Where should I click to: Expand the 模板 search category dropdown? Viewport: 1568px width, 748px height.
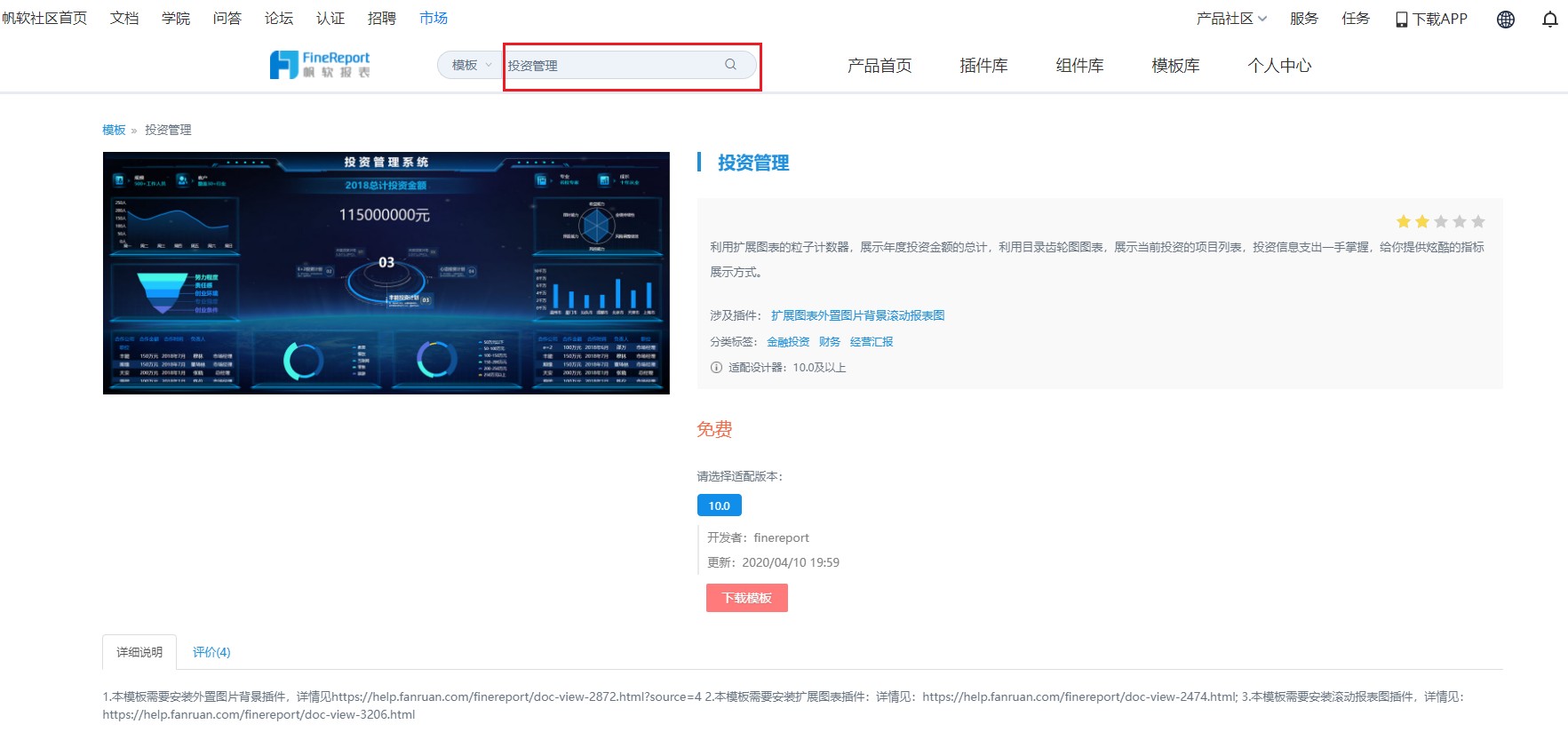coord(471,65)
